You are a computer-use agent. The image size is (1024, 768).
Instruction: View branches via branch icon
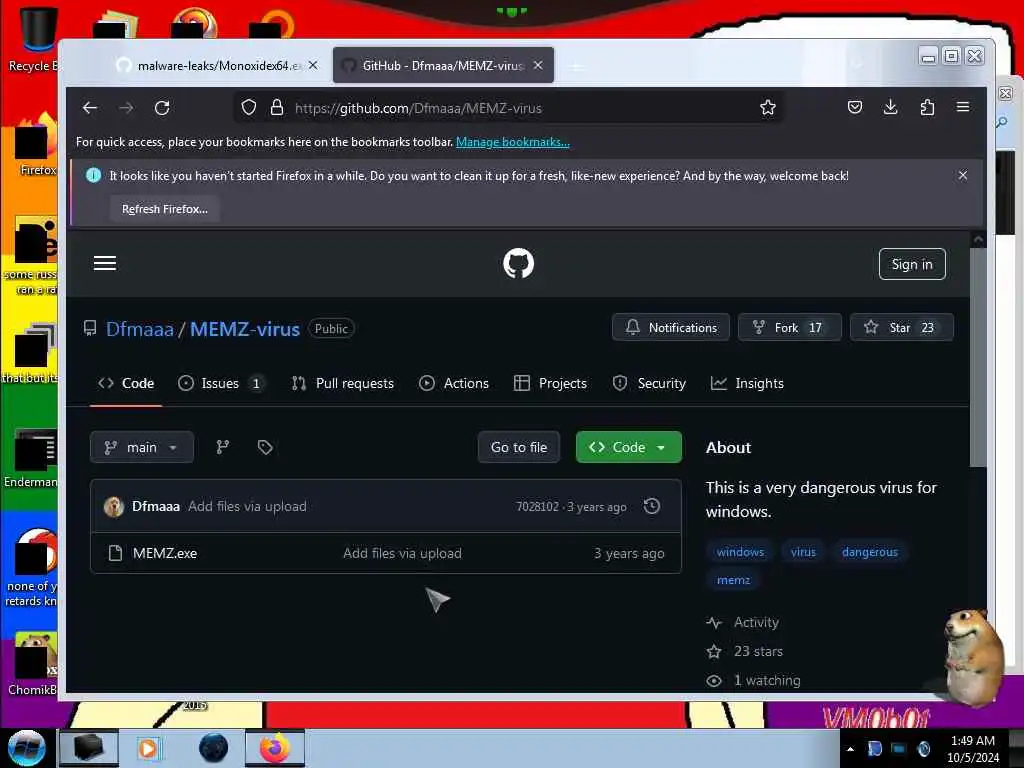click(x=223, y=447)
